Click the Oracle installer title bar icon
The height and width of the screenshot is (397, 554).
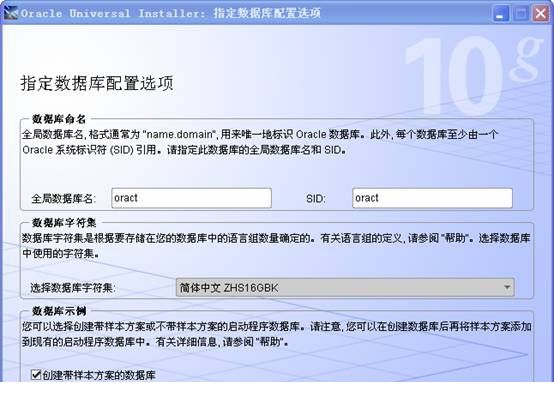11,13
